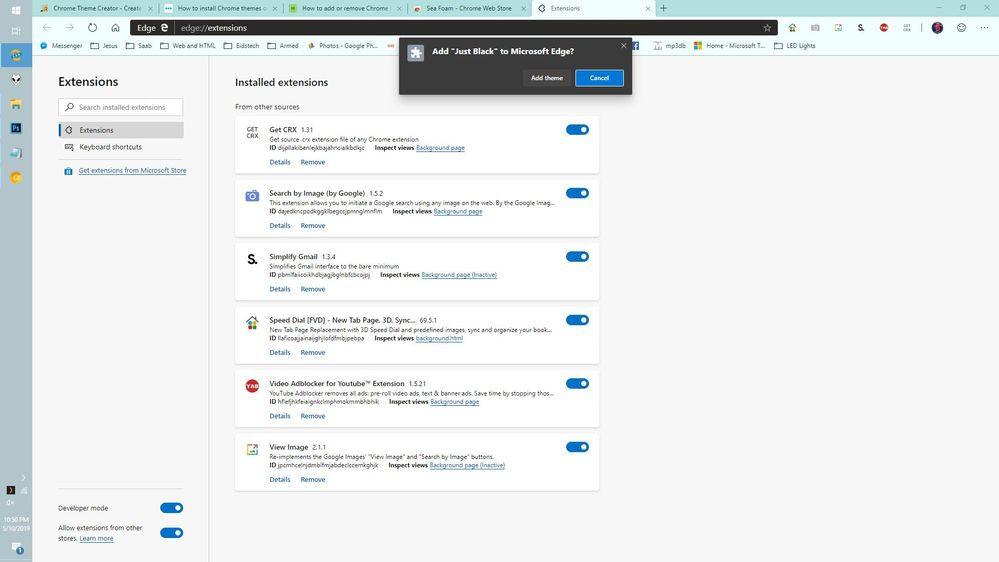Image resolution: width=999 pixels, height=562 pixels.
Task: Switch to How to add or remove Chrome tab
Action: [x=345, y=8]
